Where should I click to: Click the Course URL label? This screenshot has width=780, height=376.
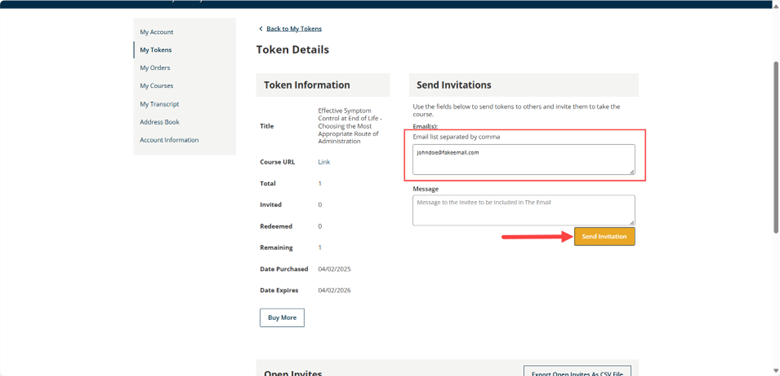click(x=277, y=162)
